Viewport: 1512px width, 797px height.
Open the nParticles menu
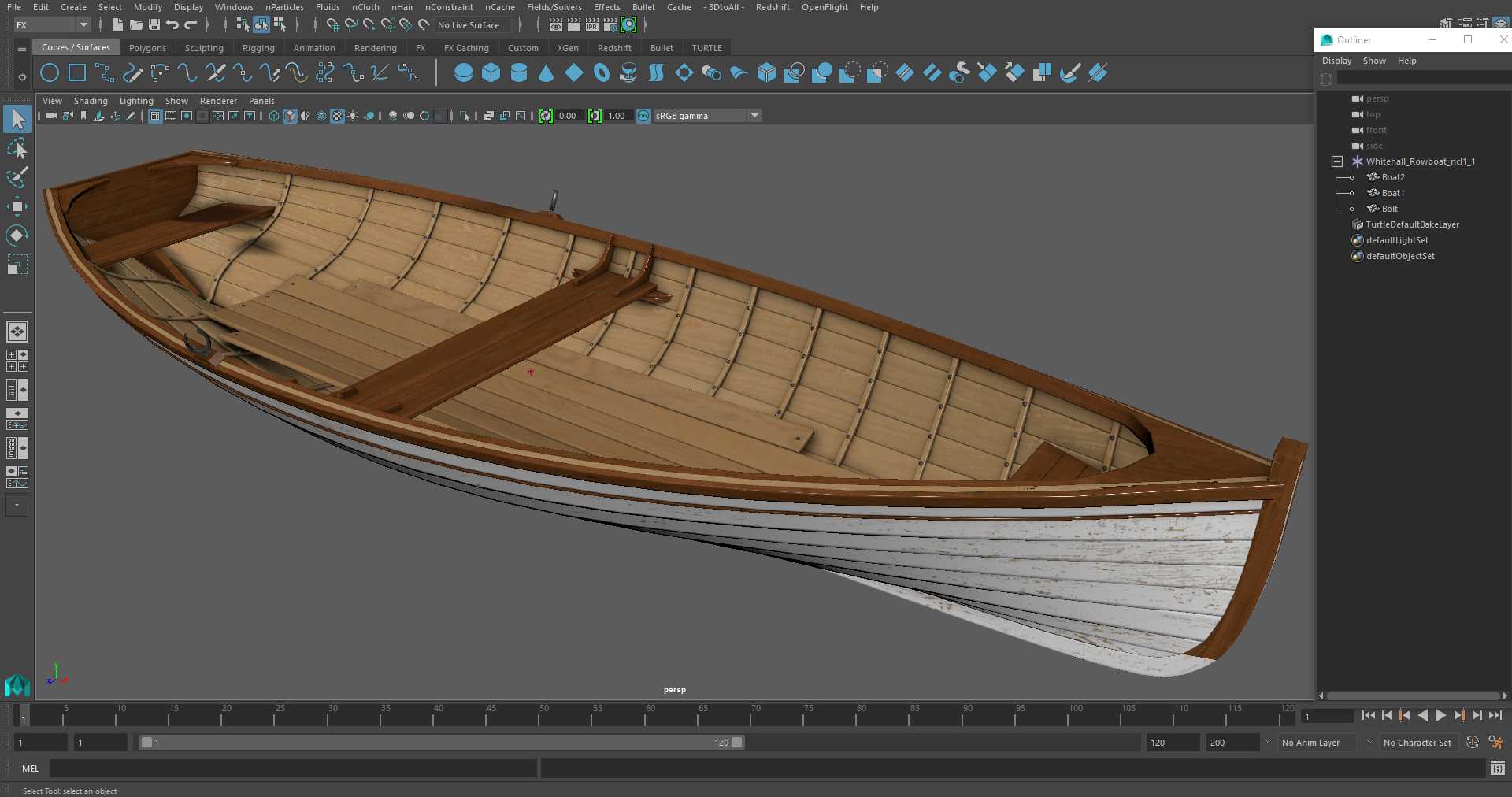click(x=284, y=7)
